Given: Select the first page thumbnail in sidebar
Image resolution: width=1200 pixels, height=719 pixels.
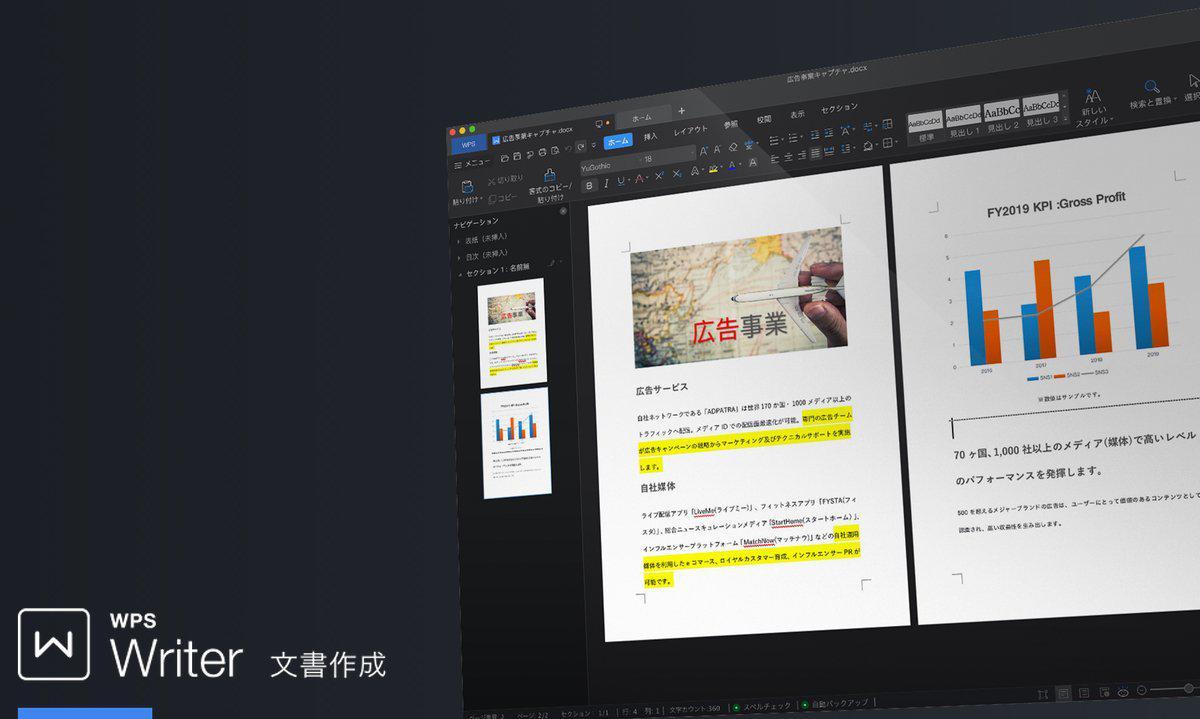Looking at the screenshot, I should (510, 335).
